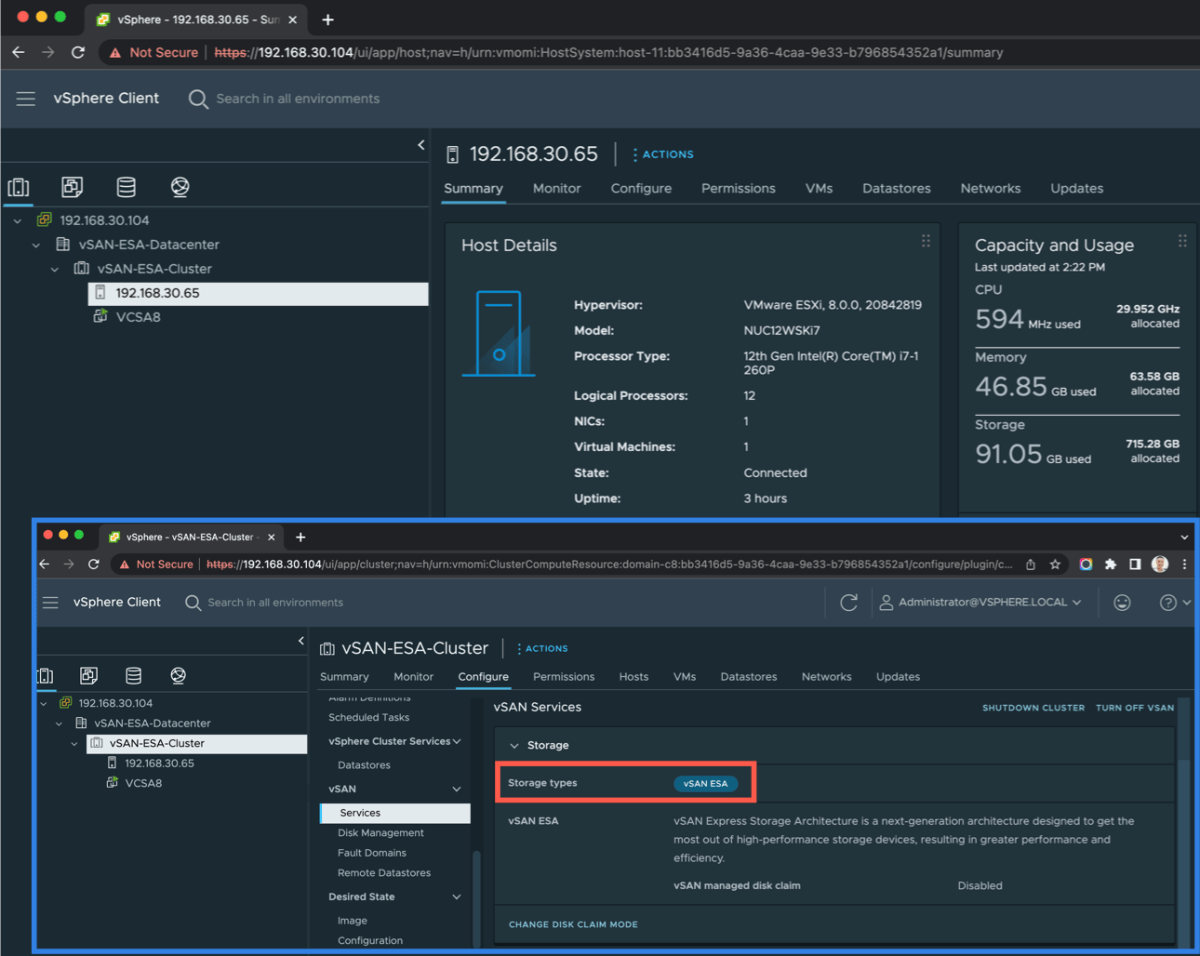Image resolution: width=1200 pixels, height=956 pixels.
Task: Select Networking view icon in vSAN cluster window
Action: point(178,676)
